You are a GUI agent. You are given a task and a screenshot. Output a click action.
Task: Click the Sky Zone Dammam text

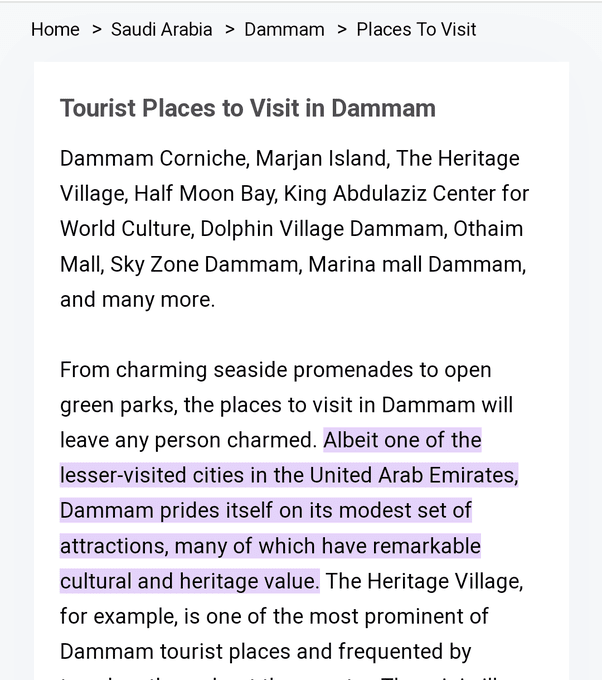pos(204,264)
